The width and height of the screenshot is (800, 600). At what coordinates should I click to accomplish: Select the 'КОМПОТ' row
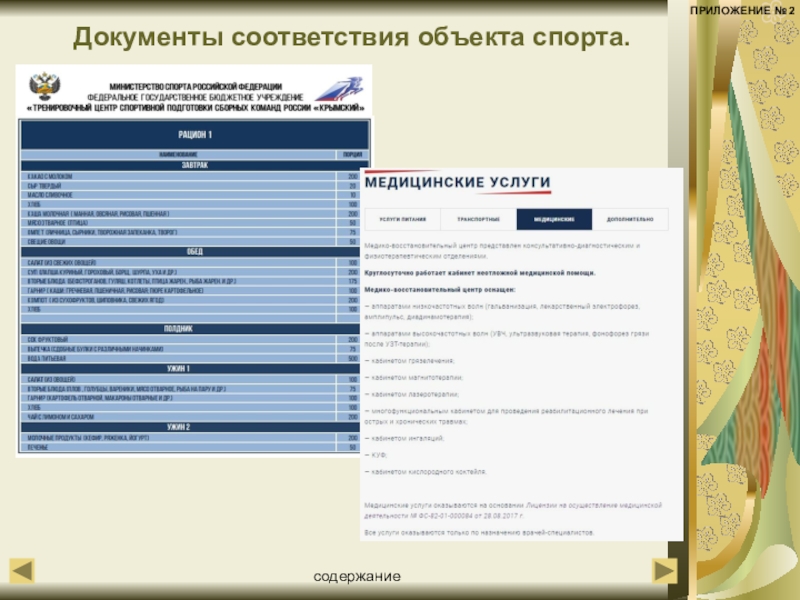(x=191, y=300)
